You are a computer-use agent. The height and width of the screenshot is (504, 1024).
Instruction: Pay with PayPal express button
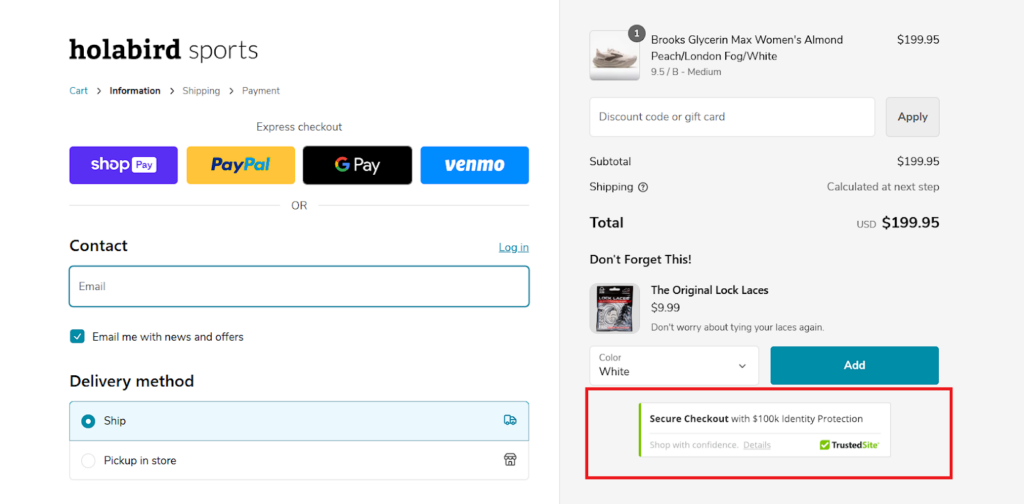[x=240, y=165]
